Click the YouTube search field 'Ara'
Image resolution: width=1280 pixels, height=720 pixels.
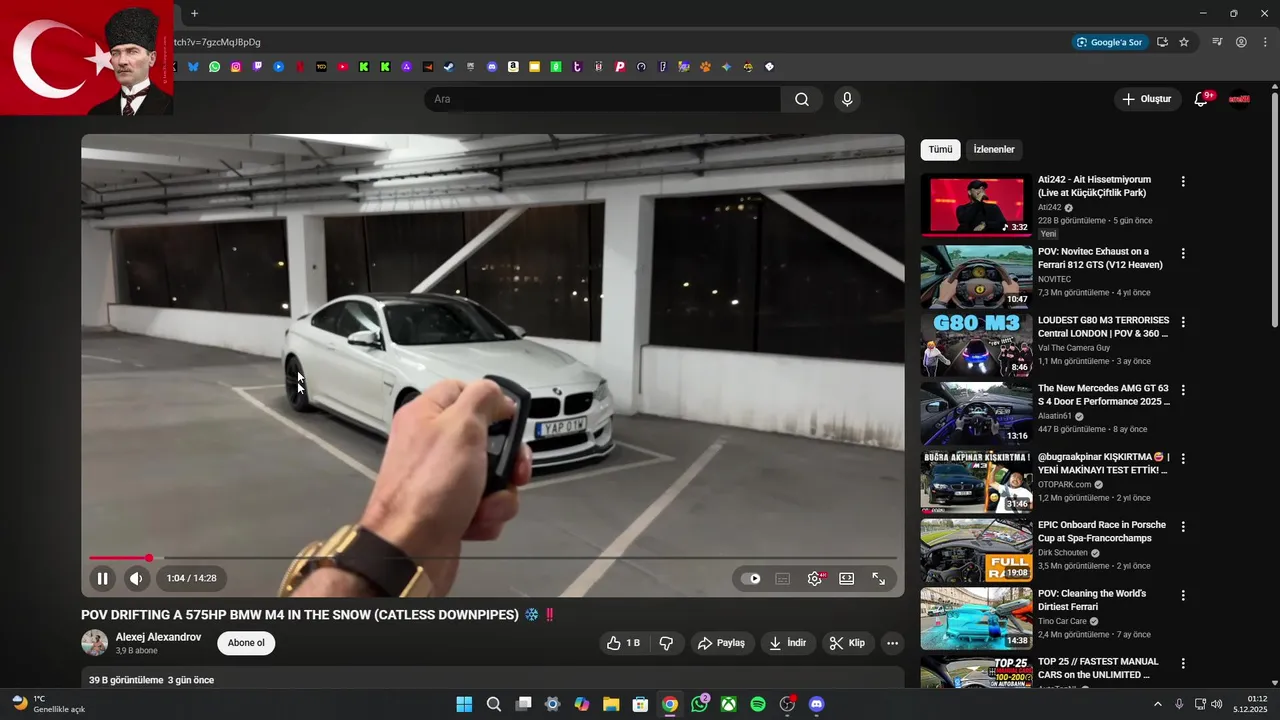point(603,99)
